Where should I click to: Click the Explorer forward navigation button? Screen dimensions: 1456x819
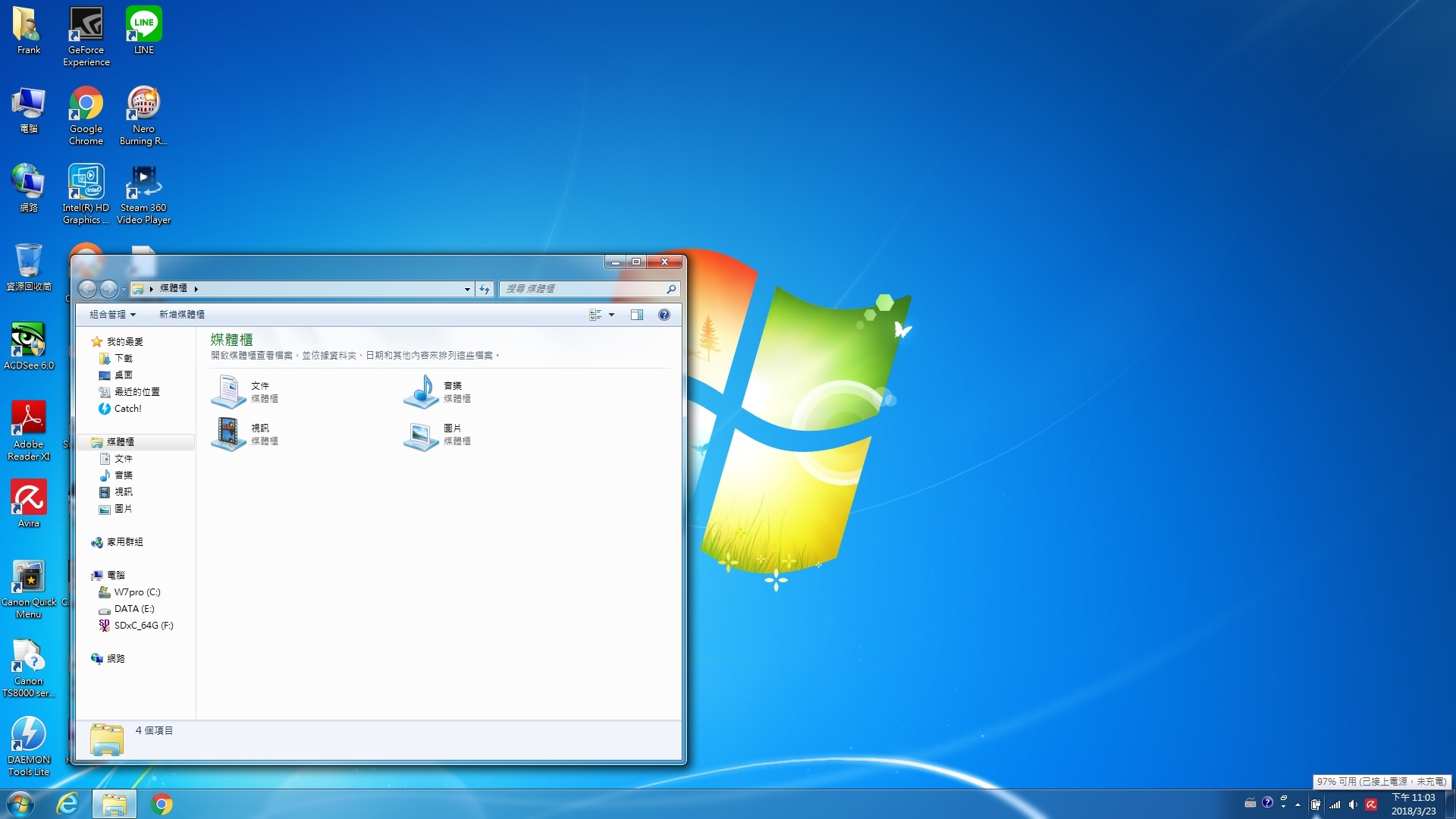click(108, 289)
